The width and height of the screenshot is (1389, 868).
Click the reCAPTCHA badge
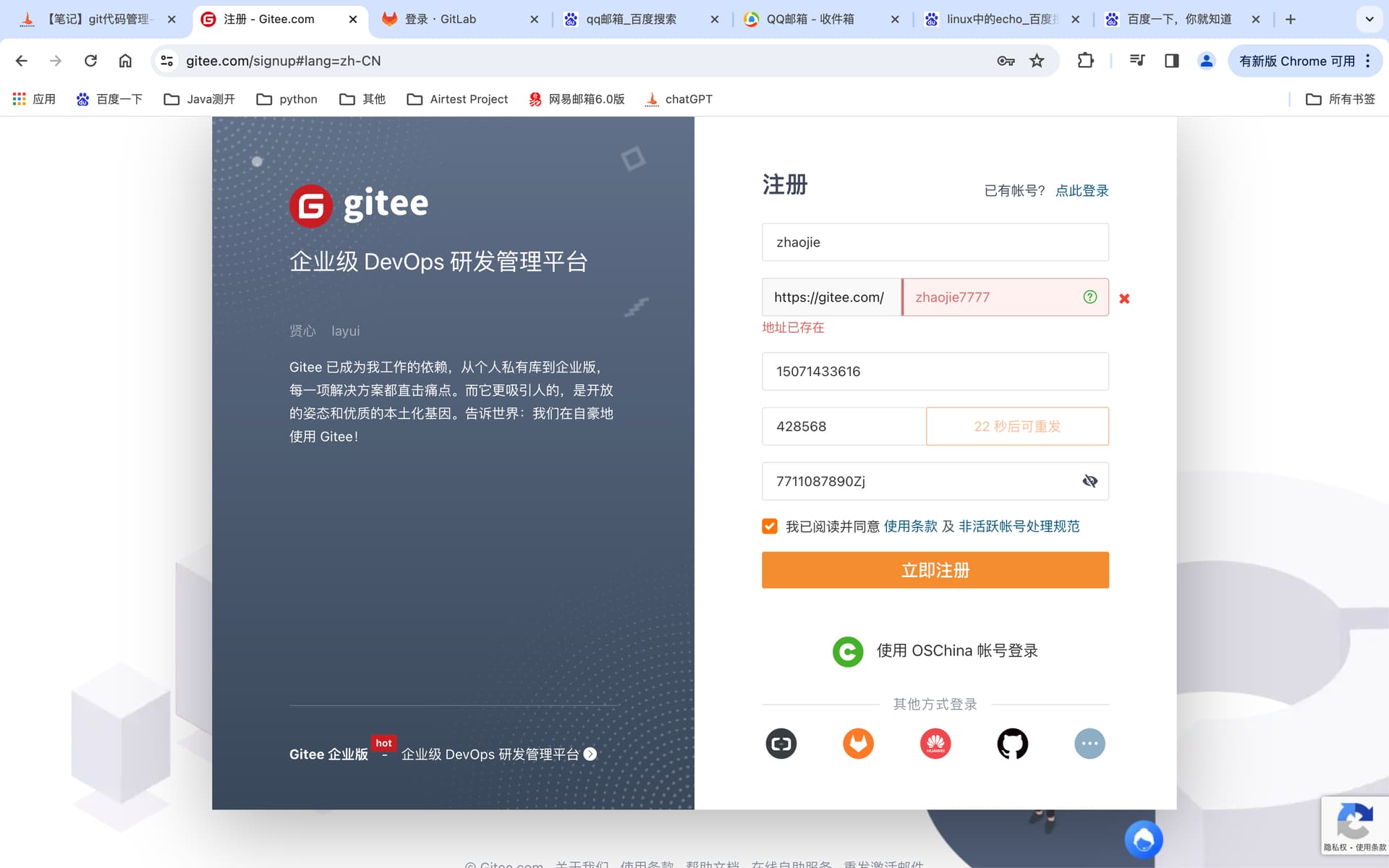(x=1354, y=825)
